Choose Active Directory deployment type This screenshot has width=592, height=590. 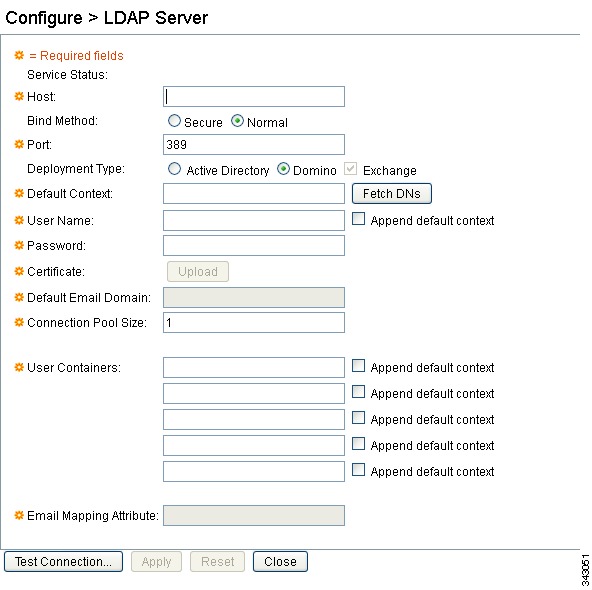tap(174, 169)
